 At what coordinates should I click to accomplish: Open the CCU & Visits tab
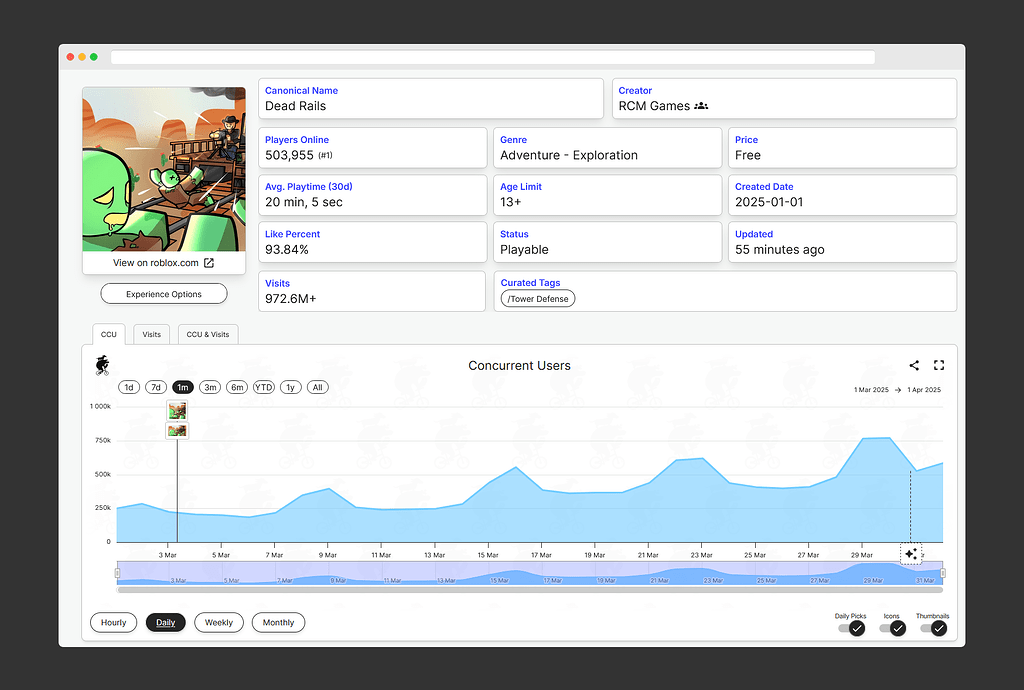click(x=207, y=334)
